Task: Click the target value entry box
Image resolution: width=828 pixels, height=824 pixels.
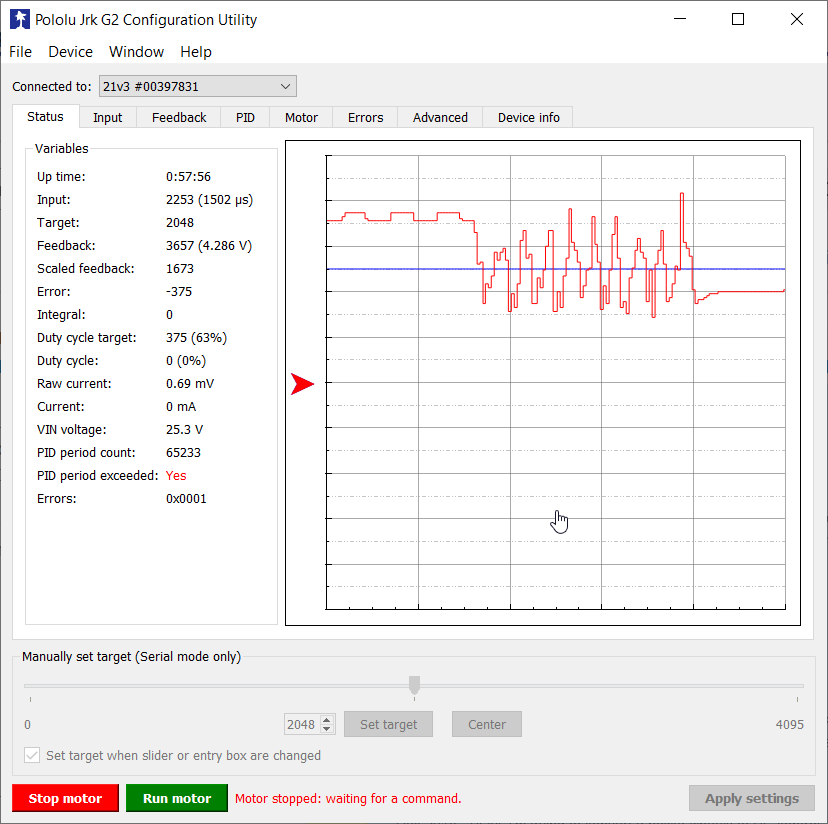Action: 300,725
